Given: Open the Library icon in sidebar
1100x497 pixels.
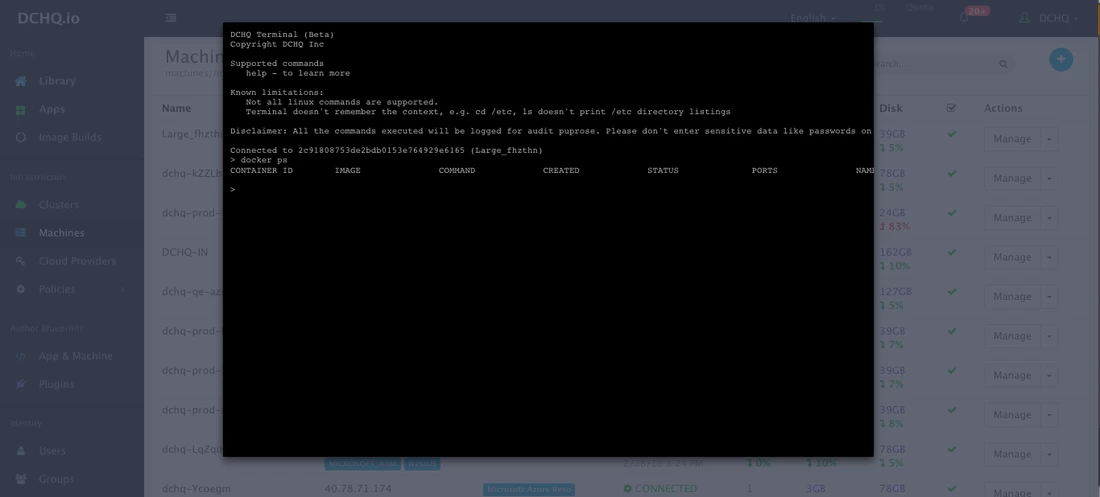Looking at the screenshot, I should [x=21, y=81].
